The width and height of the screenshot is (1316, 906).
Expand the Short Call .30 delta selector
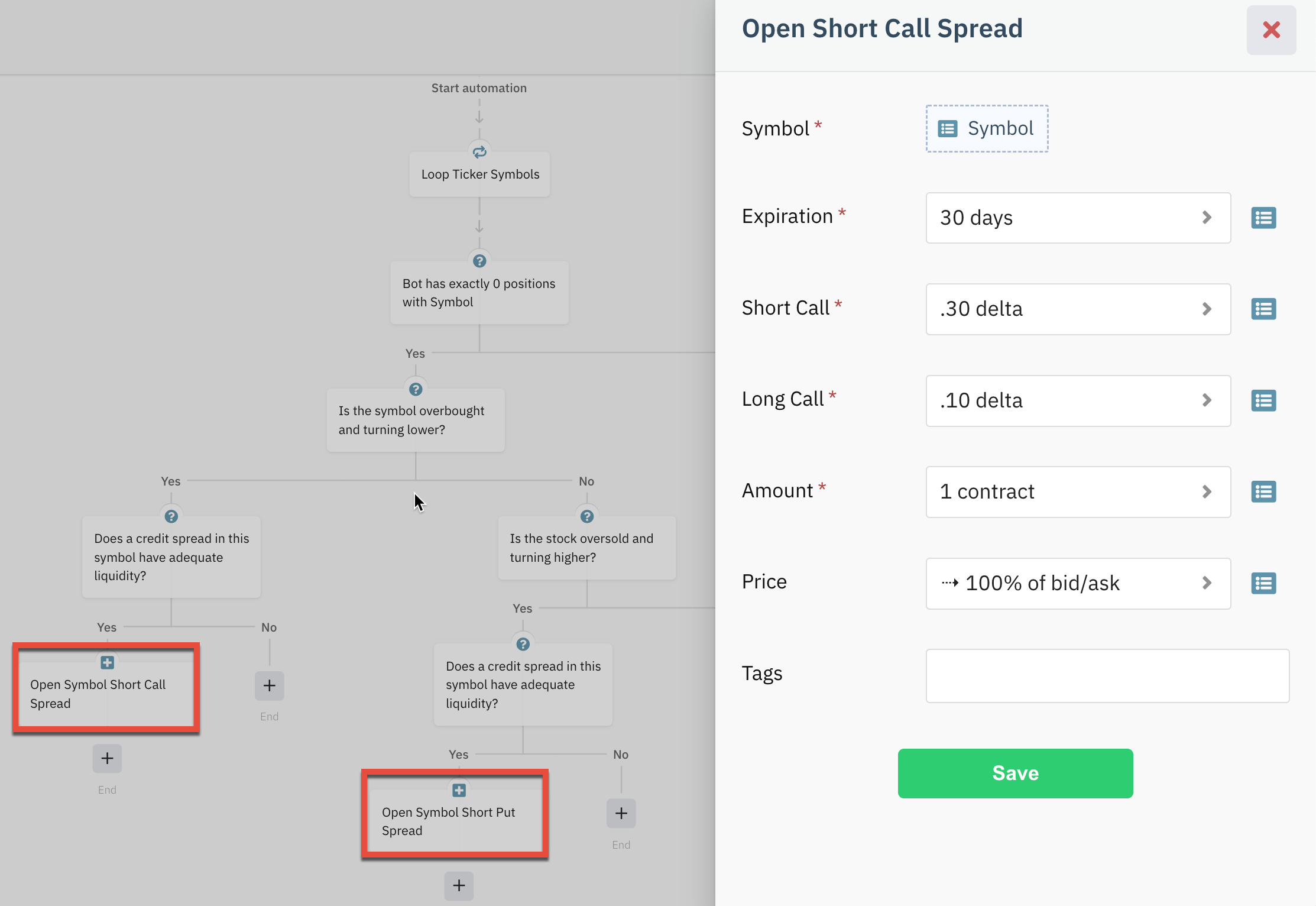pos(1078,309)
